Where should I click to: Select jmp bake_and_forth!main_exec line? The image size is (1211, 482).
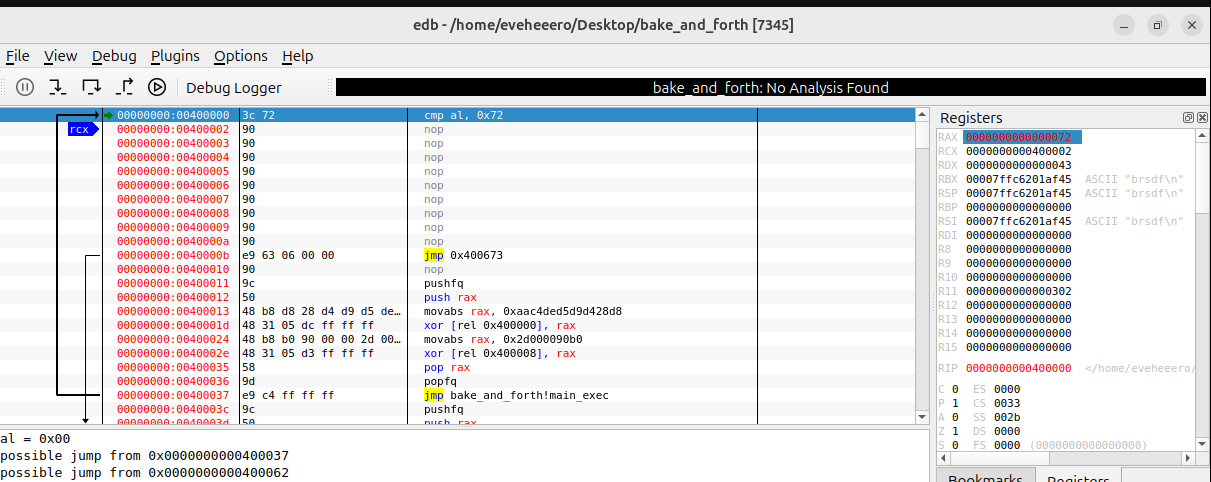(x=516, y=395)
